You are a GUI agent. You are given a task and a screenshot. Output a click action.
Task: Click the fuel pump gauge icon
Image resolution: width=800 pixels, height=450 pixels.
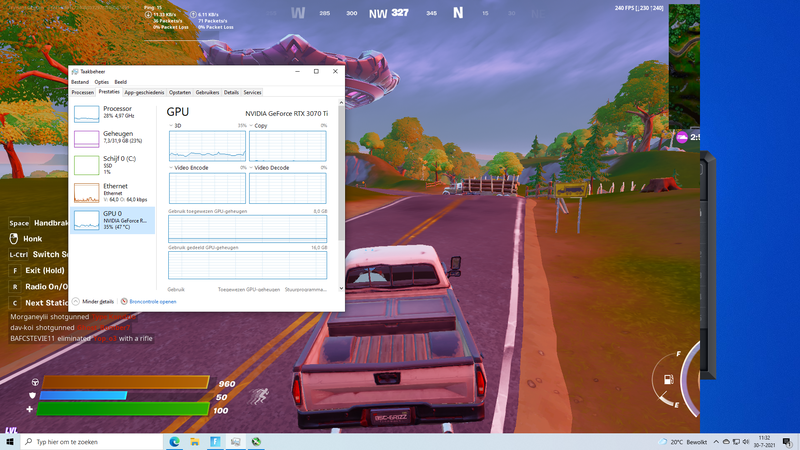[668, 379]
